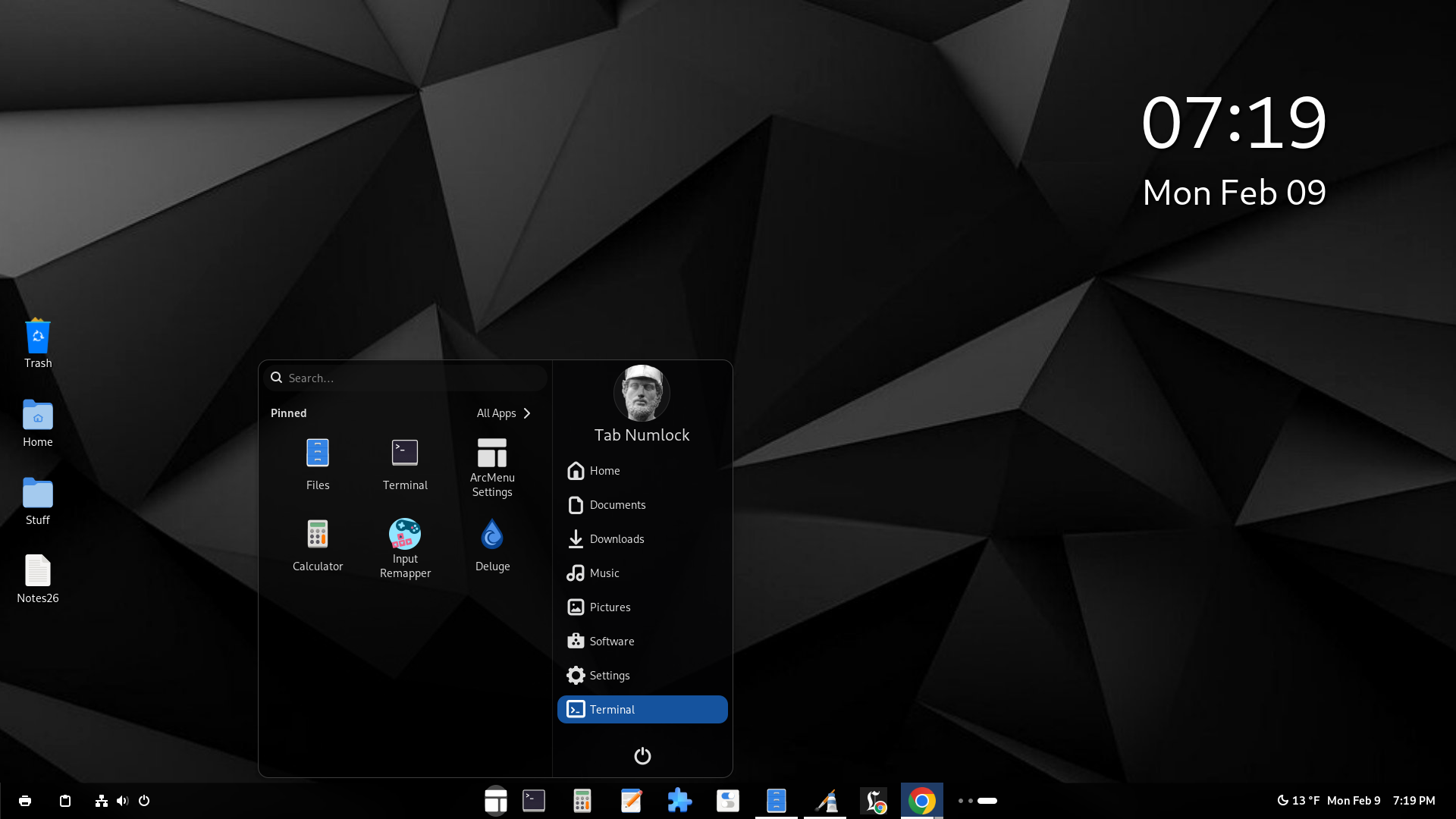1456x819 pixels.
Task: Launch the Deluge pinned app
Action: 492,545
